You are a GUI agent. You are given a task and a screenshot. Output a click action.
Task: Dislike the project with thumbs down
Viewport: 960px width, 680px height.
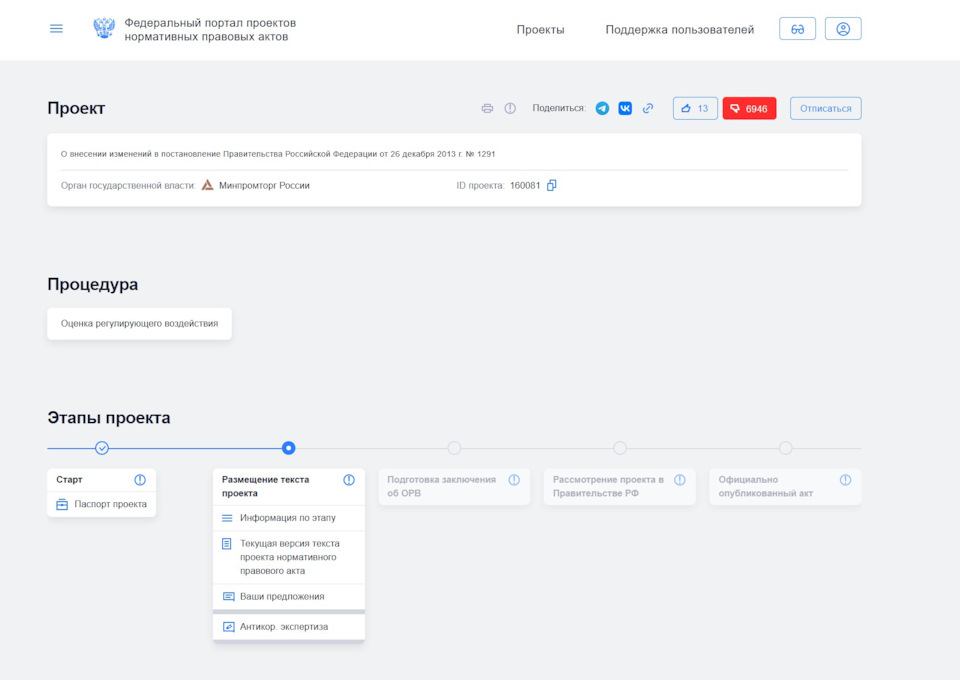tap(749, 108)
